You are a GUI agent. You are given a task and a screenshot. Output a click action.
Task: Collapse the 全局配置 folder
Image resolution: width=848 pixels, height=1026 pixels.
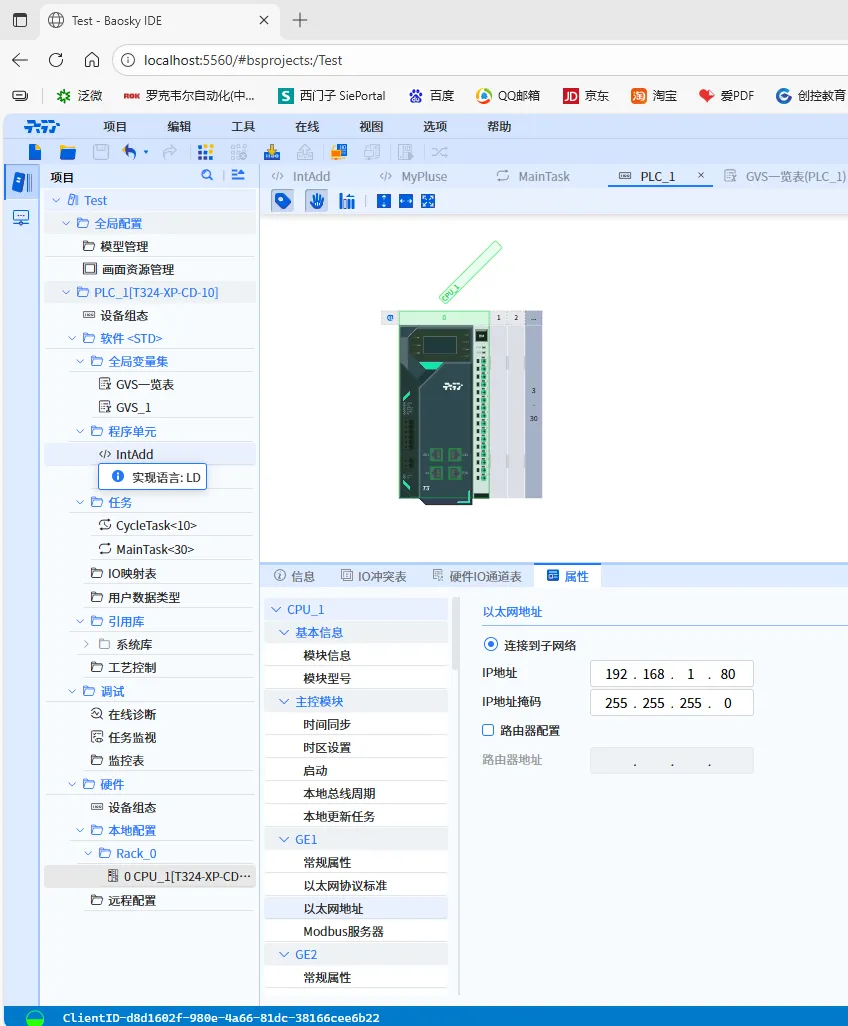[x=65, y=223]
